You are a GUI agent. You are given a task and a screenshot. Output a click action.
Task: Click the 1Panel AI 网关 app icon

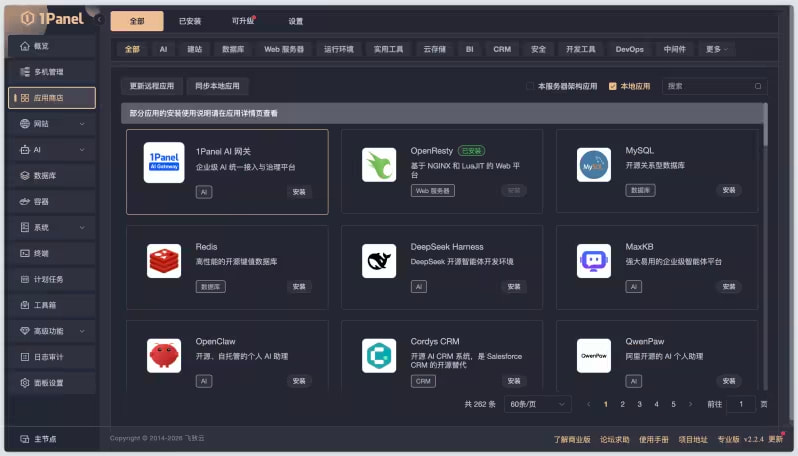click(x=164, y=162)
